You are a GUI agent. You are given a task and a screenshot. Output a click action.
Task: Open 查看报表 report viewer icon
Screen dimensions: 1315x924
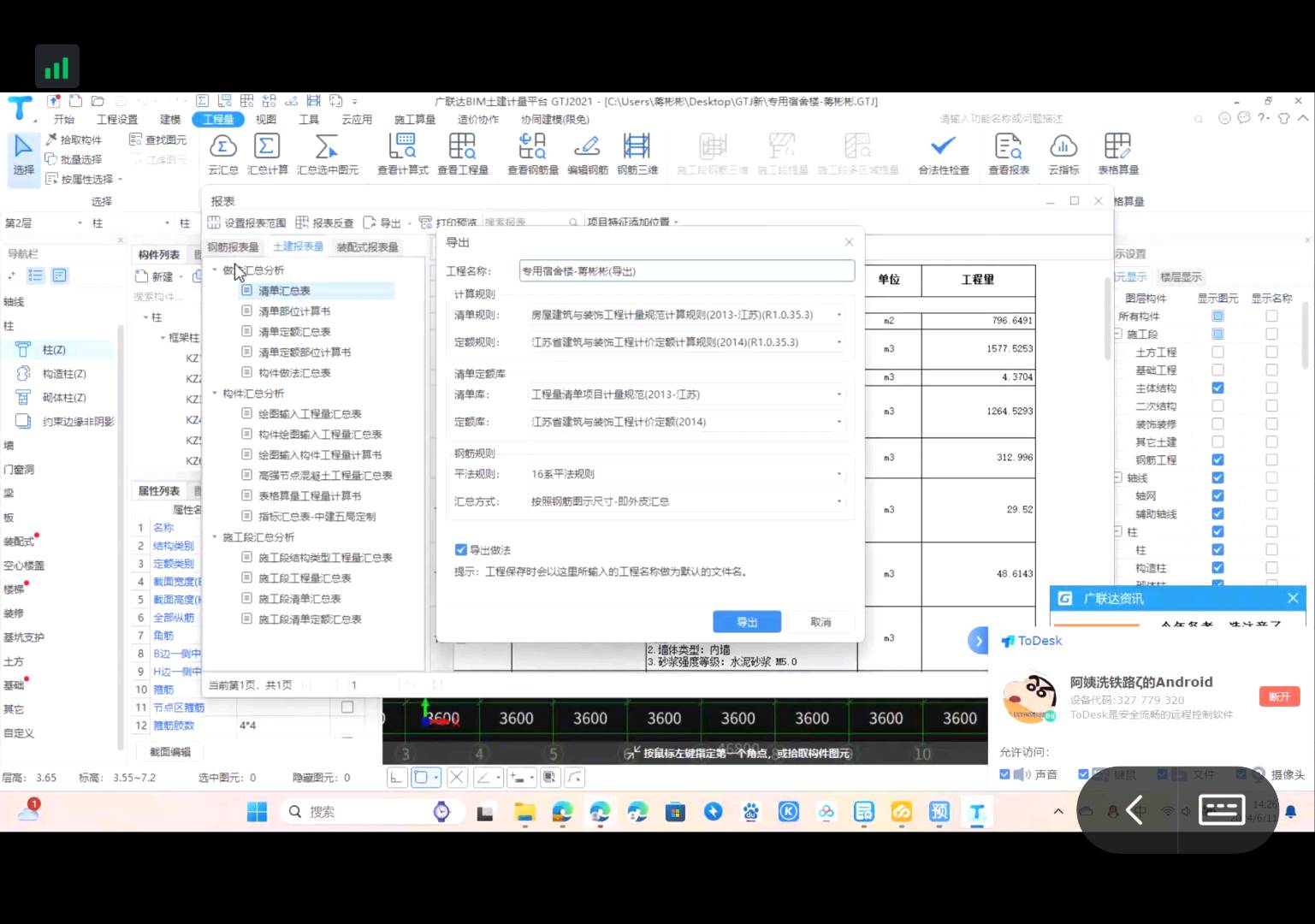pos(1009,154)
